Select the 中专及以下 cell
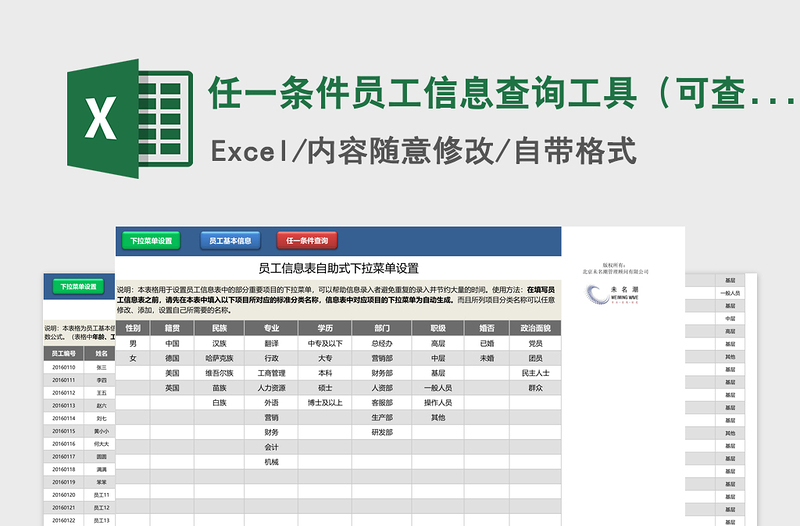Image resolution: width=800 pixels, height=526 pixels. pos(325,343)
